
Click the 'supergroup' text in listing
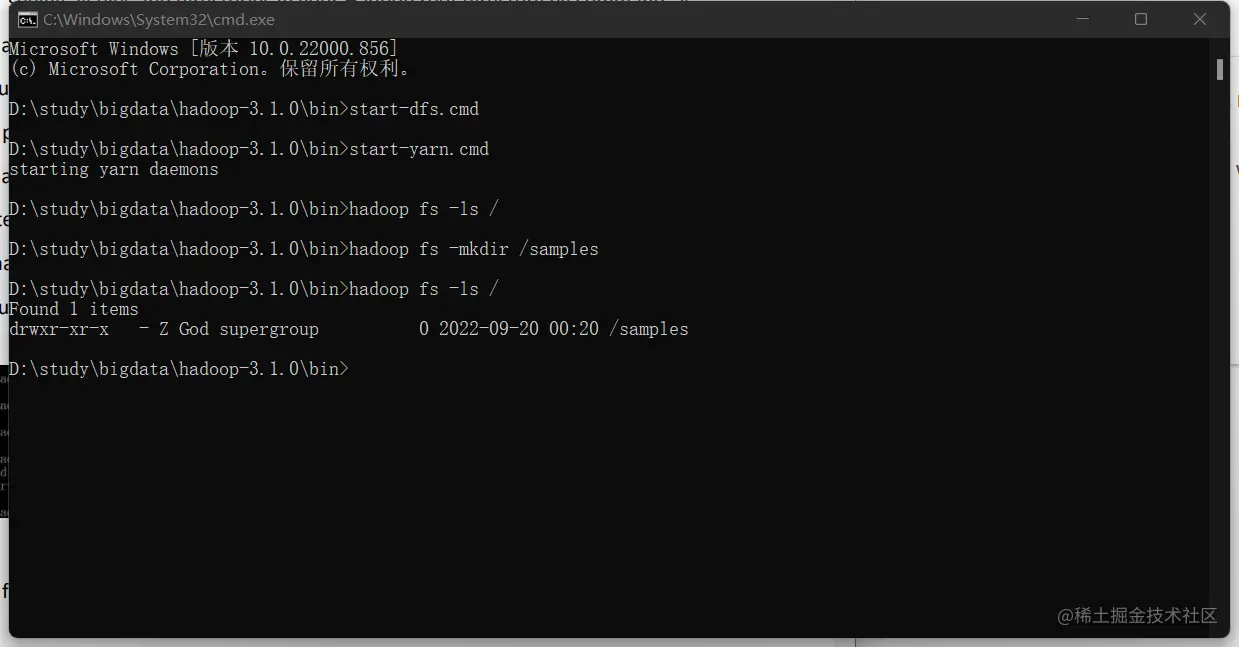tap(269, 329)
